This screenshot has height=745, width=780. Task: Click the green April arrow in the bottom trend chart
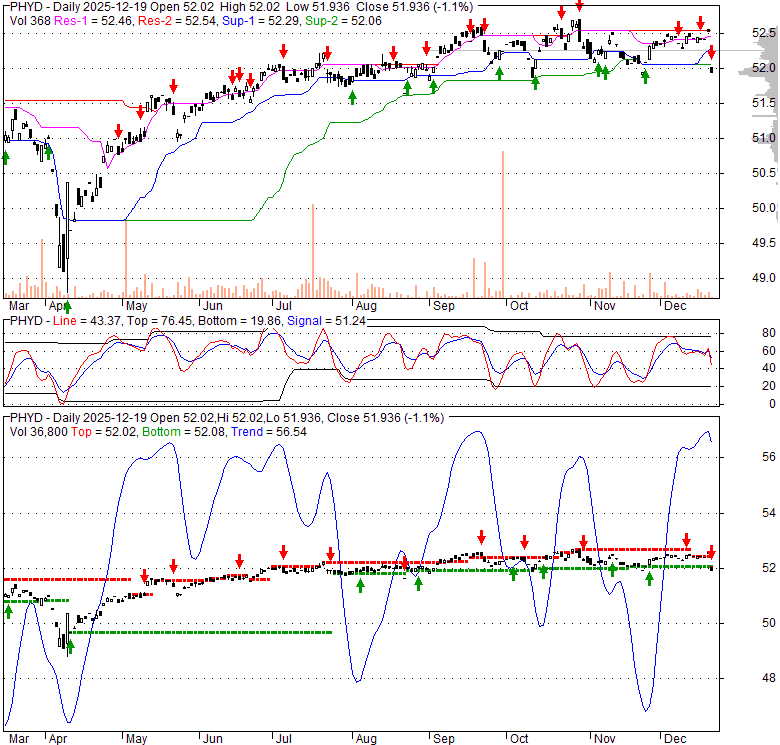pyautogui.click(x=70, y=646)
